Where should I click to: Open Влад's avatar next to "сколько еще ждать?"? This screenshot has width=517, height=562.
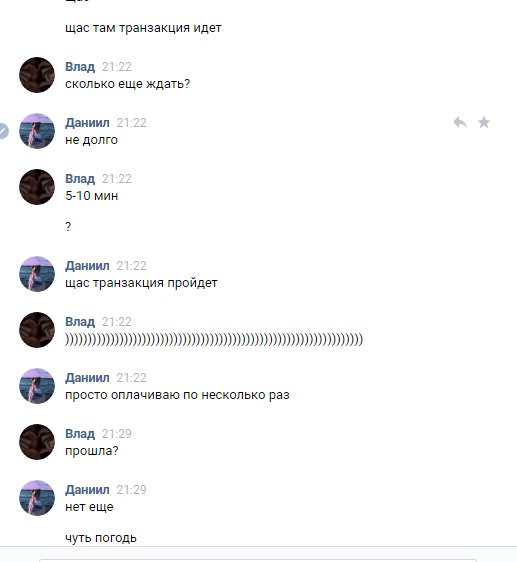click(x=37, y=75)
